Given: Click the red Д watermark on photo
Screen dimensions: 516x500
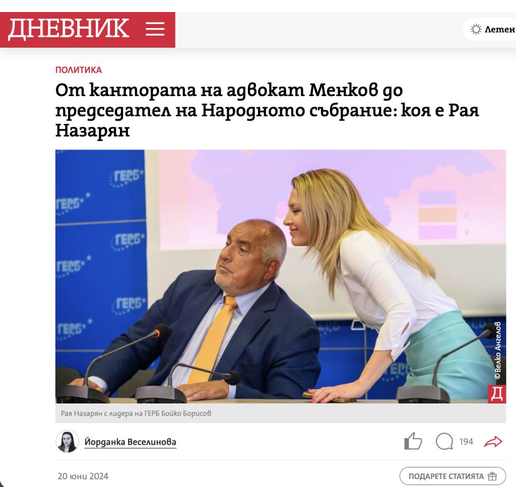Looking at the screenshot, I should [497, 394].
